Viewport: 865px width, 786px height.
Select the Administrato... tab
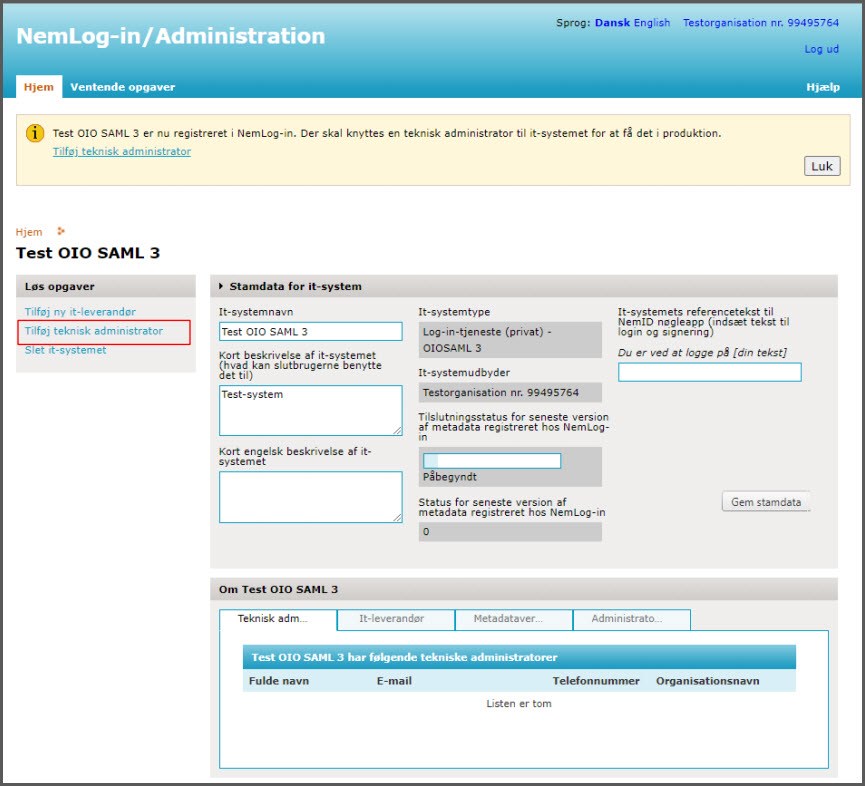[632, 619]
